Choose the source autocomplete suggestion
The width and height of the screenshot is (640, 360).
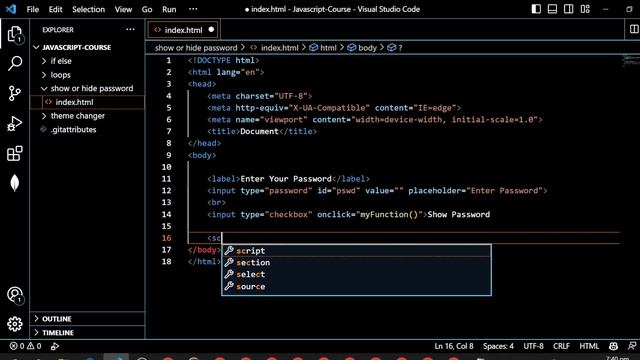356,287
